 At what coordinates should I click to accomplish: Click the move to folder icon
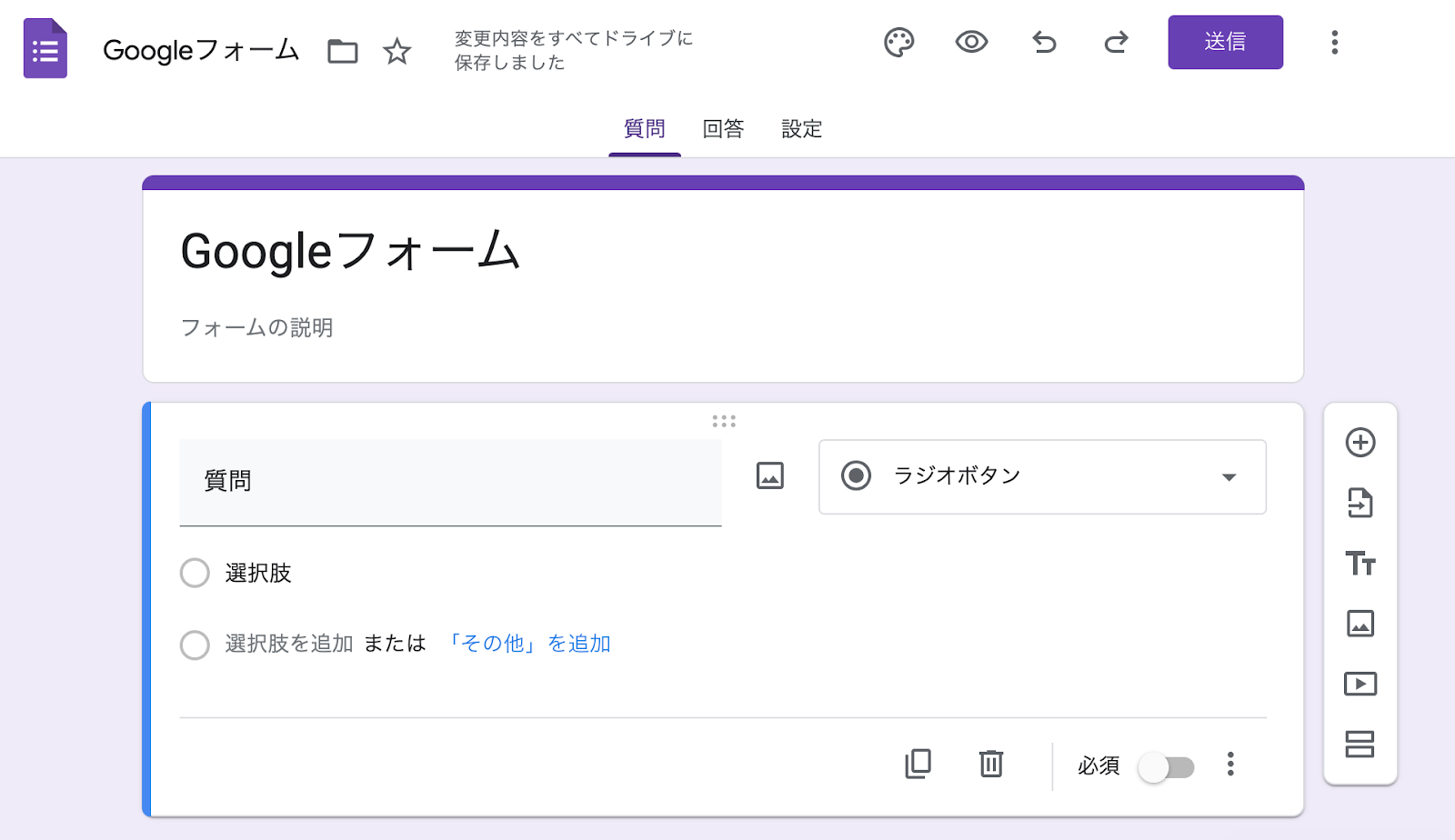(x=342, y=51)
